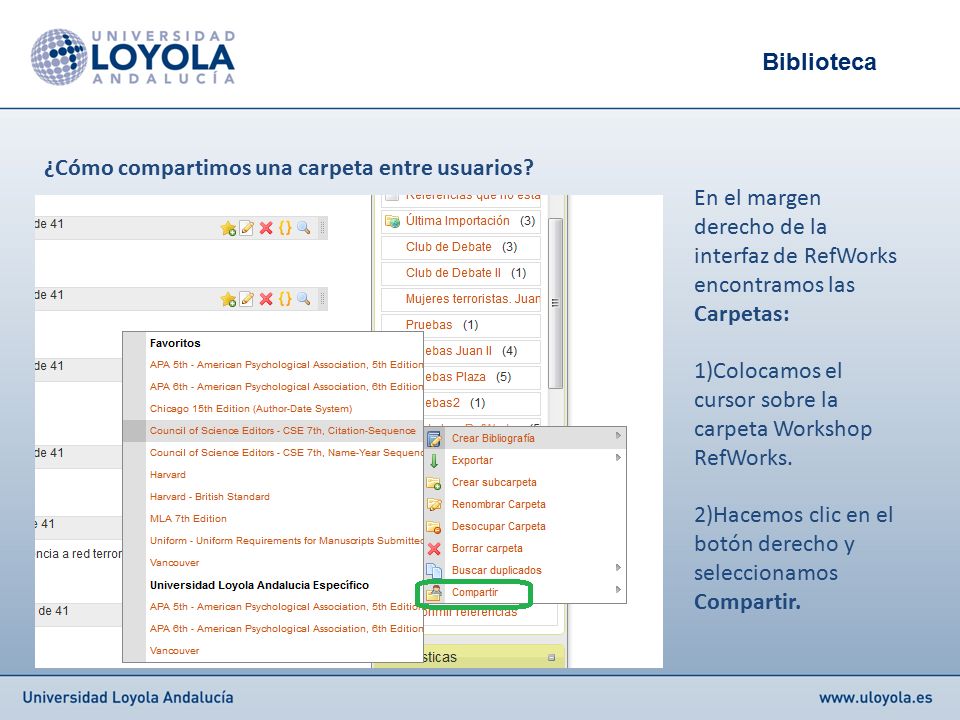Click the cite braces icon in the first reference toolbar
This screenshot has width=960, height=720.
(285, 228)
